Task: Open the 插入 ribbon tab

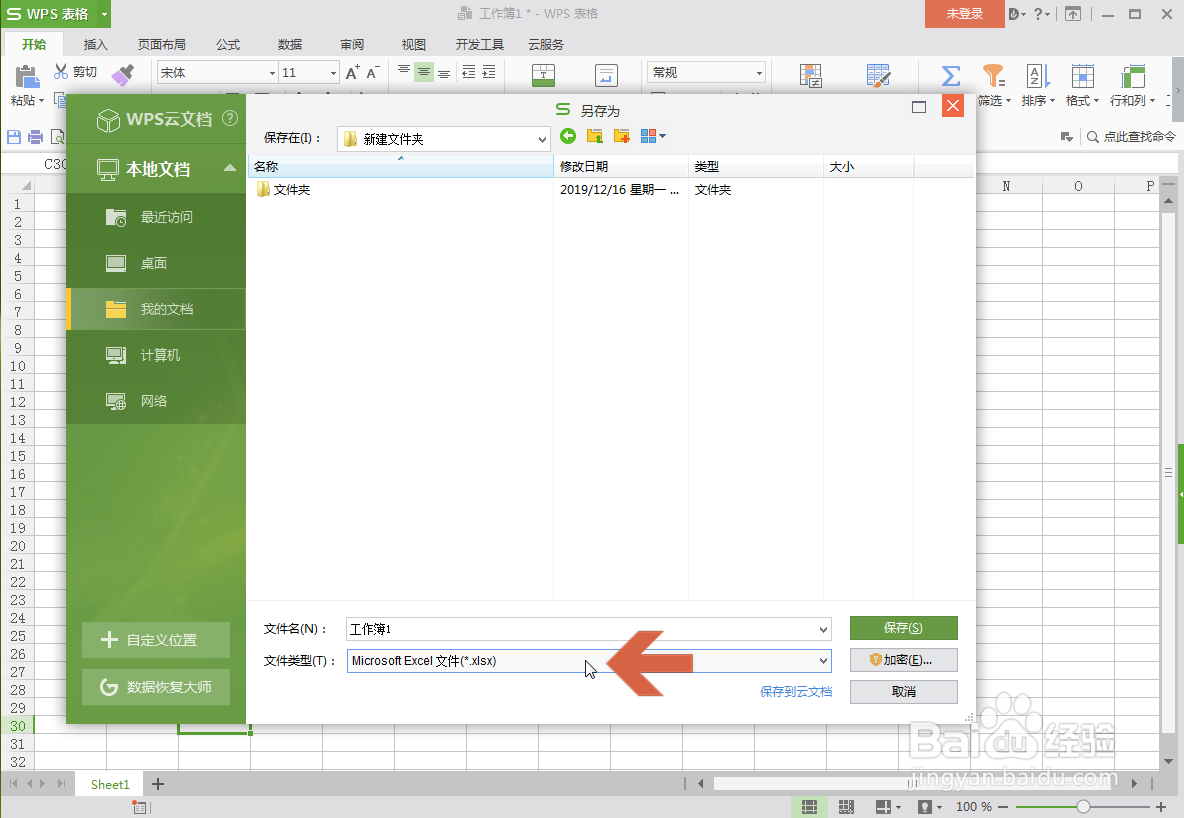Action: (x=96, y=45)
